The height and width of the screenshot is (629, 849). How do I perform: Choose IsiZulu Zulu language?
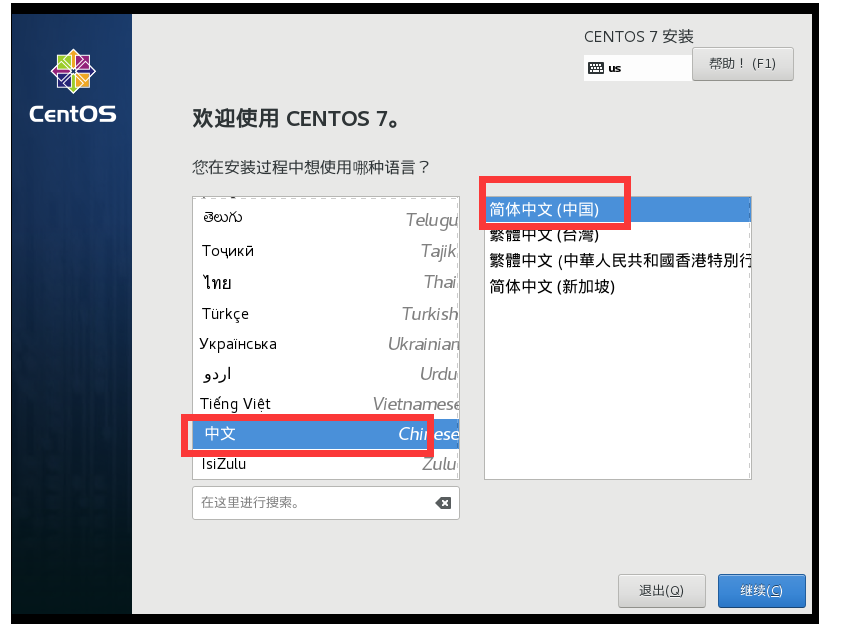[x=326, y=464]
